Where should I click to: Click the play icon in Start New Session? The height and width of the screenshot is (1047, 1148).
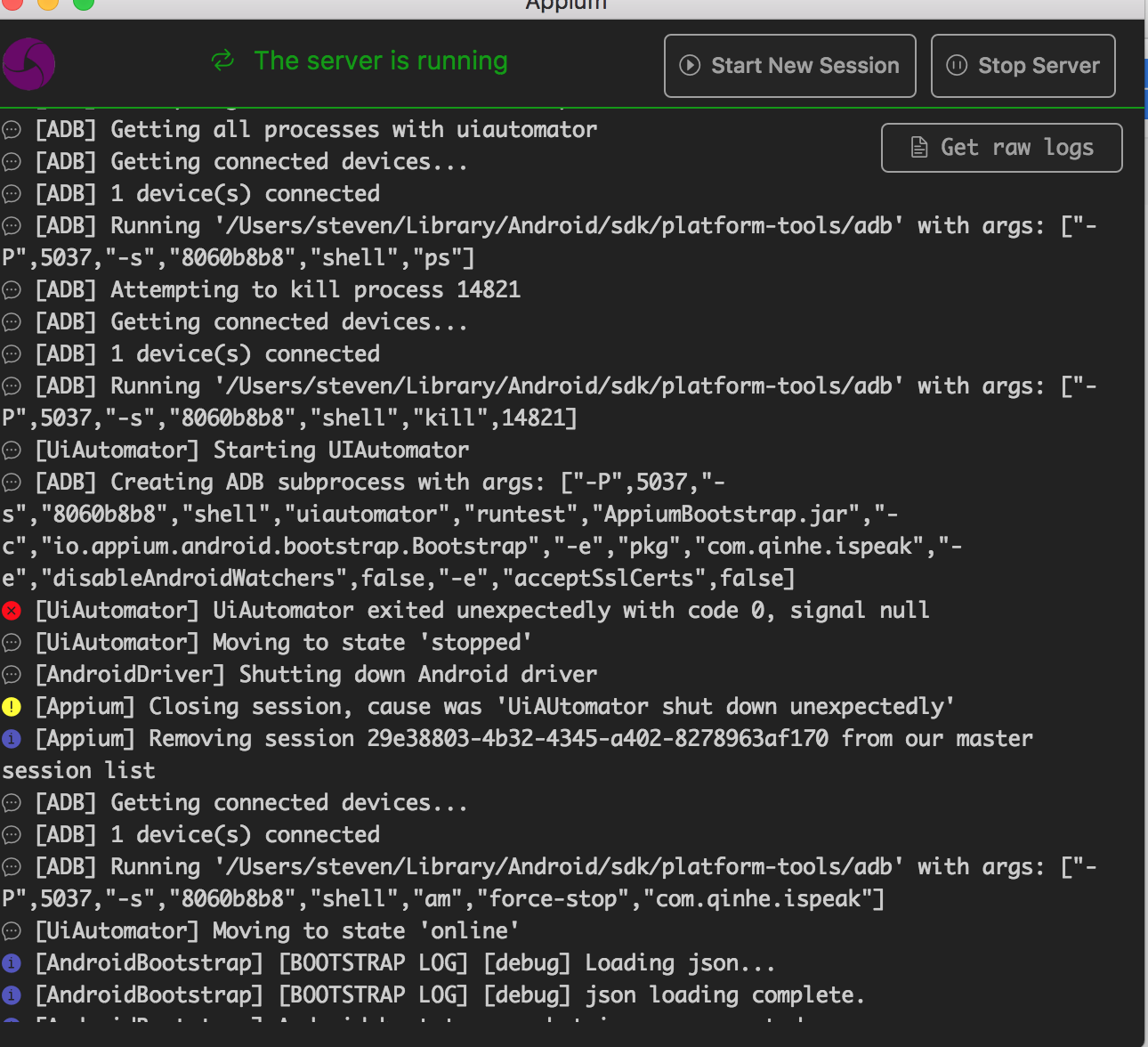690,65
